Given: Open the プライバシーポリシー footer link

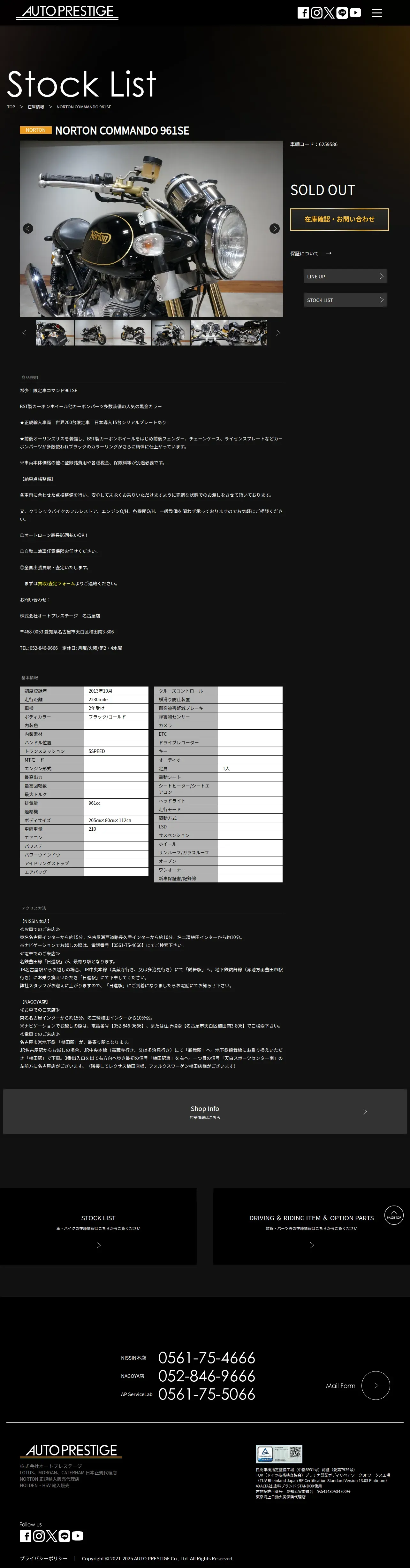Looking at the screenshot, I should (44, 1558).
